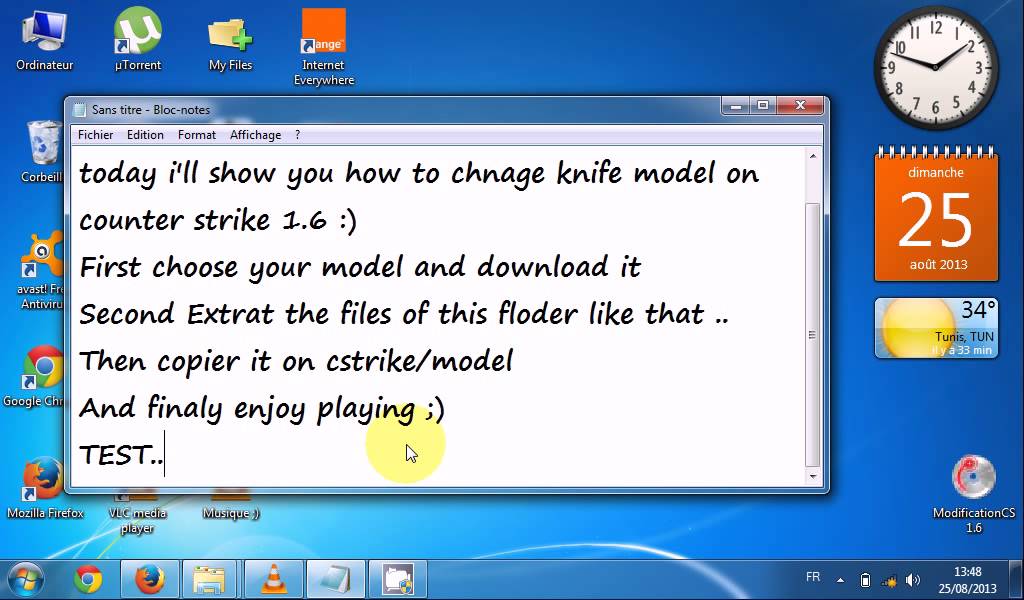The width and height of the screenshot is (1024, 600).
Task: Click the line 'First choose your model'
Action: click(359, 268)
